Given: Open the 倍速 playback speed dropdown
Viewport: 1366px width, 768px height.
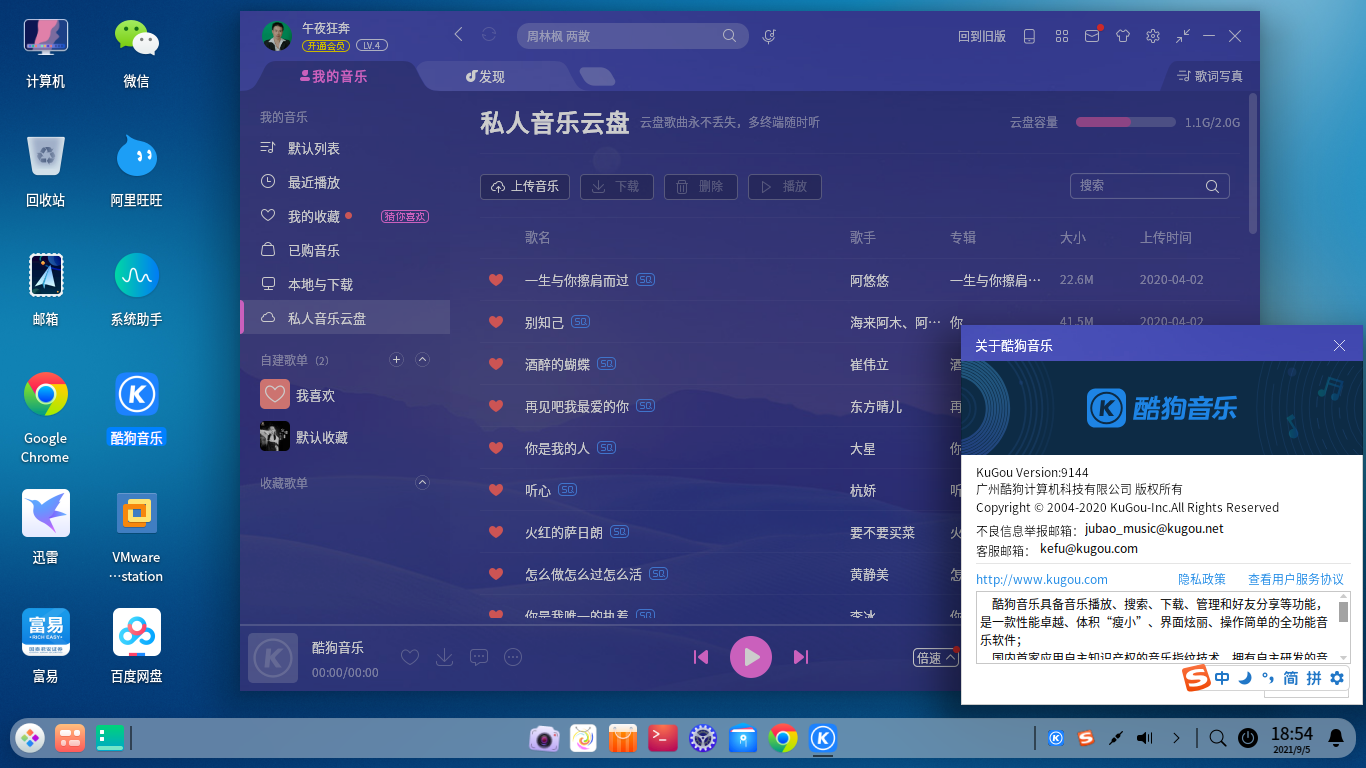Looking at the screenshot, I should pyautogui.click(x=936, y=657).
